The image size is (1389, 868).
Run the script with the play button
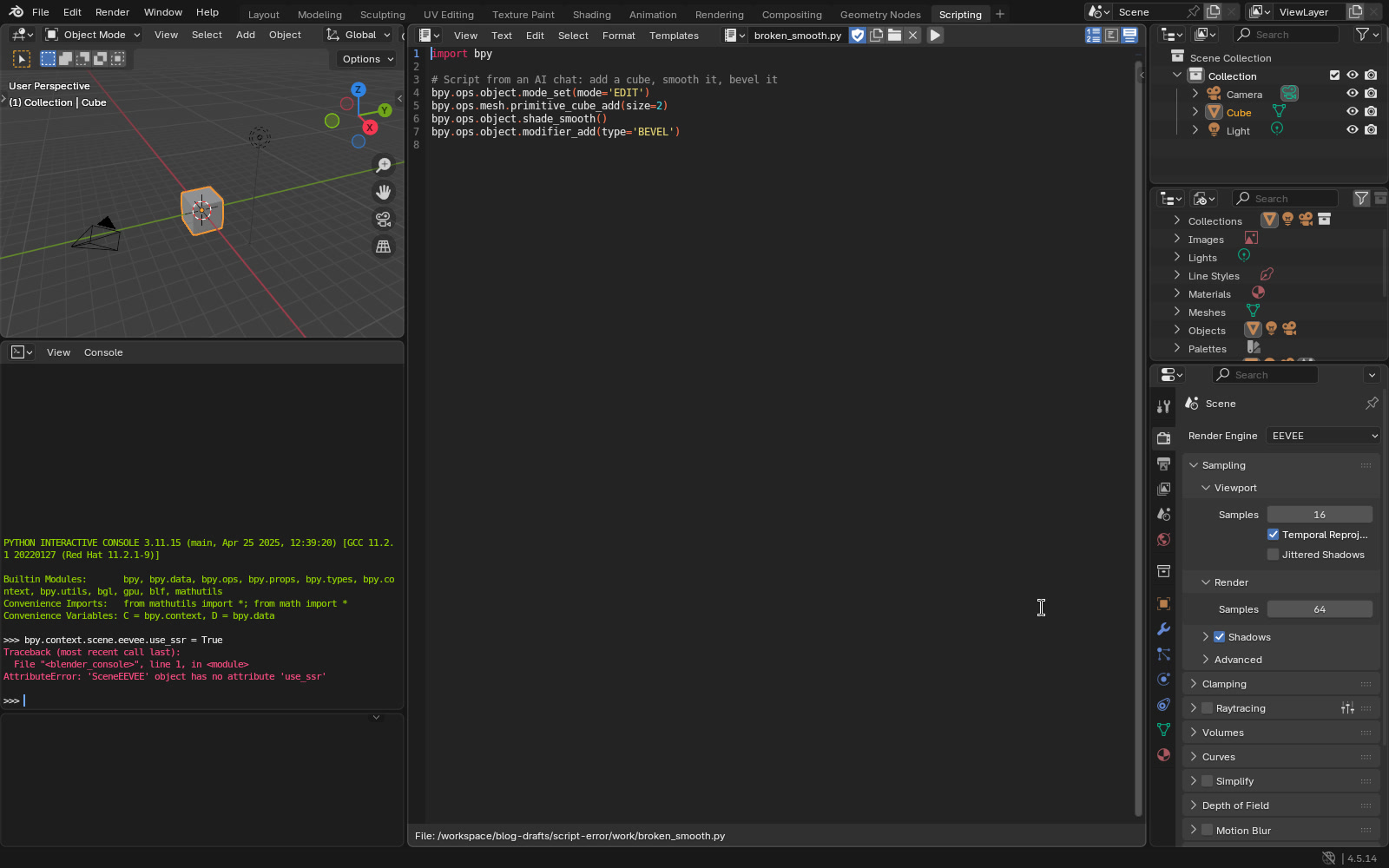pos(935,36)
